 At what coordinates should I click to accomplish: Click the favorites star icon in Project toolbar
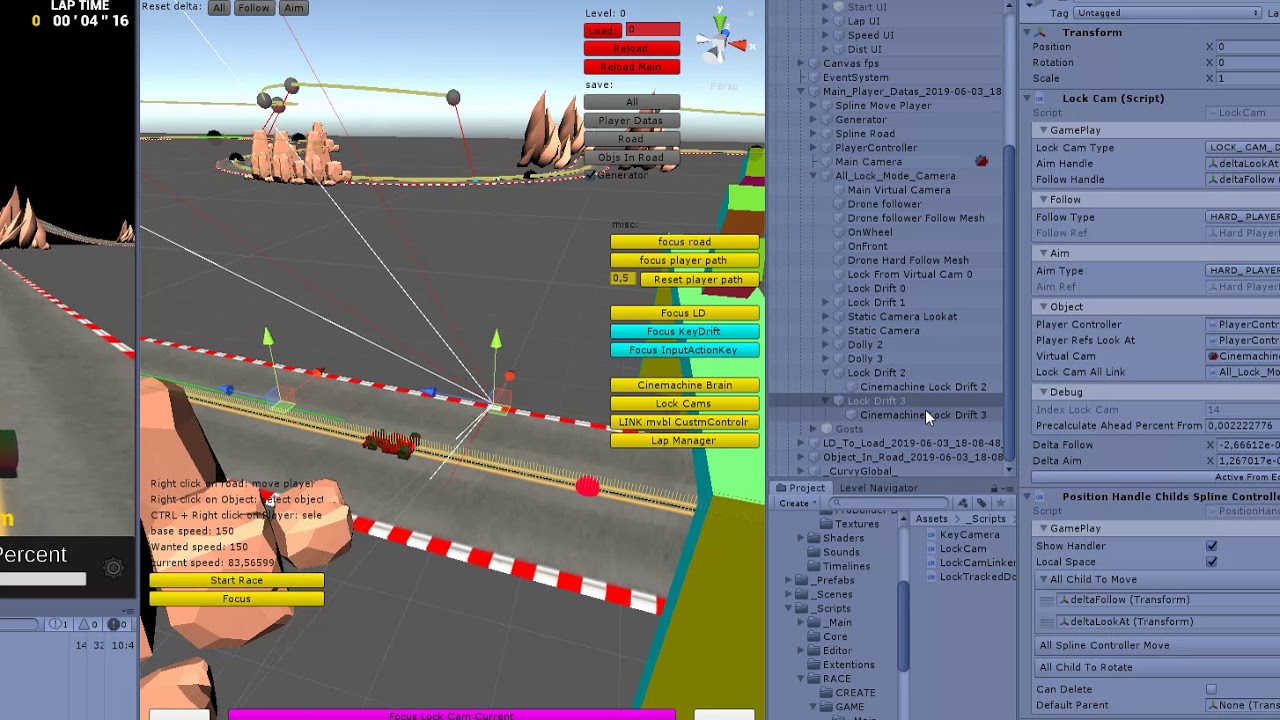click(1001, 503)
